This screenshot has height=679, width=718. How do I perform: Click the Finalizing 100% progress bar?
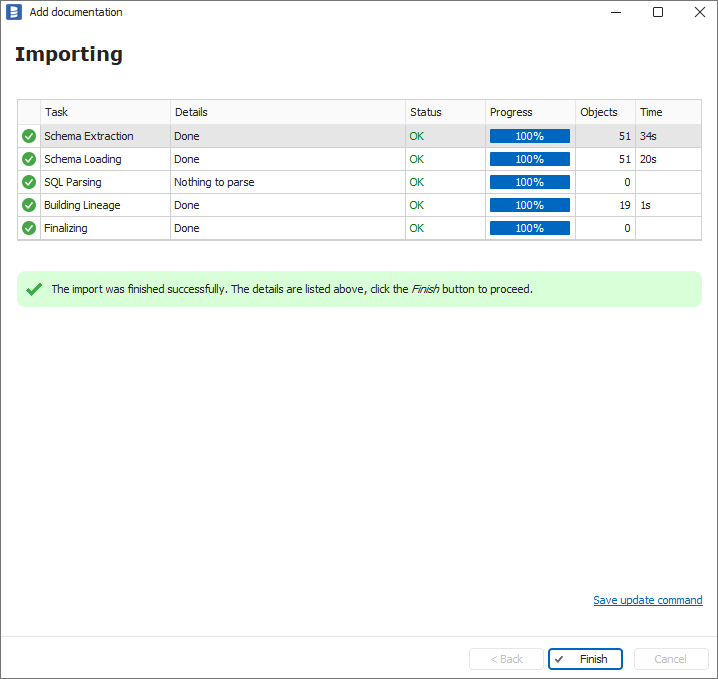tap(530, 228)
